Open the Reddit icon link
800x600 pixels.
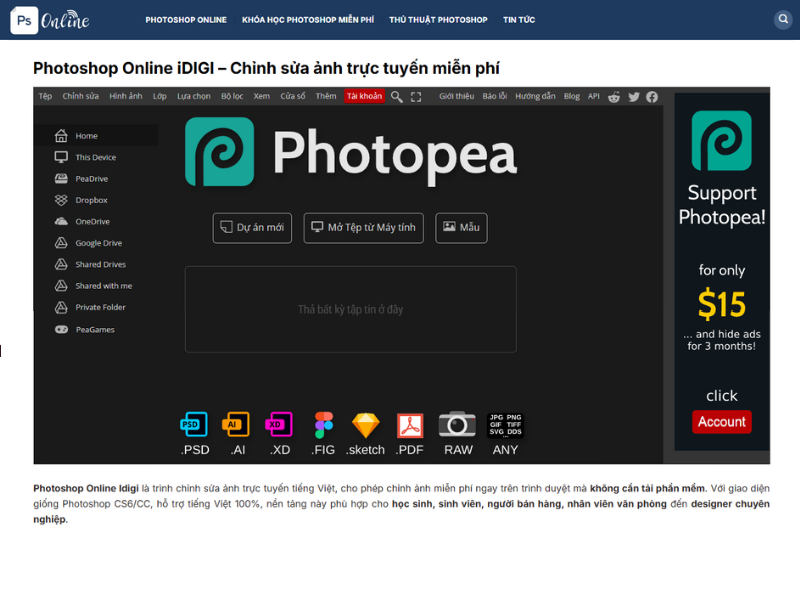[614, 97]
